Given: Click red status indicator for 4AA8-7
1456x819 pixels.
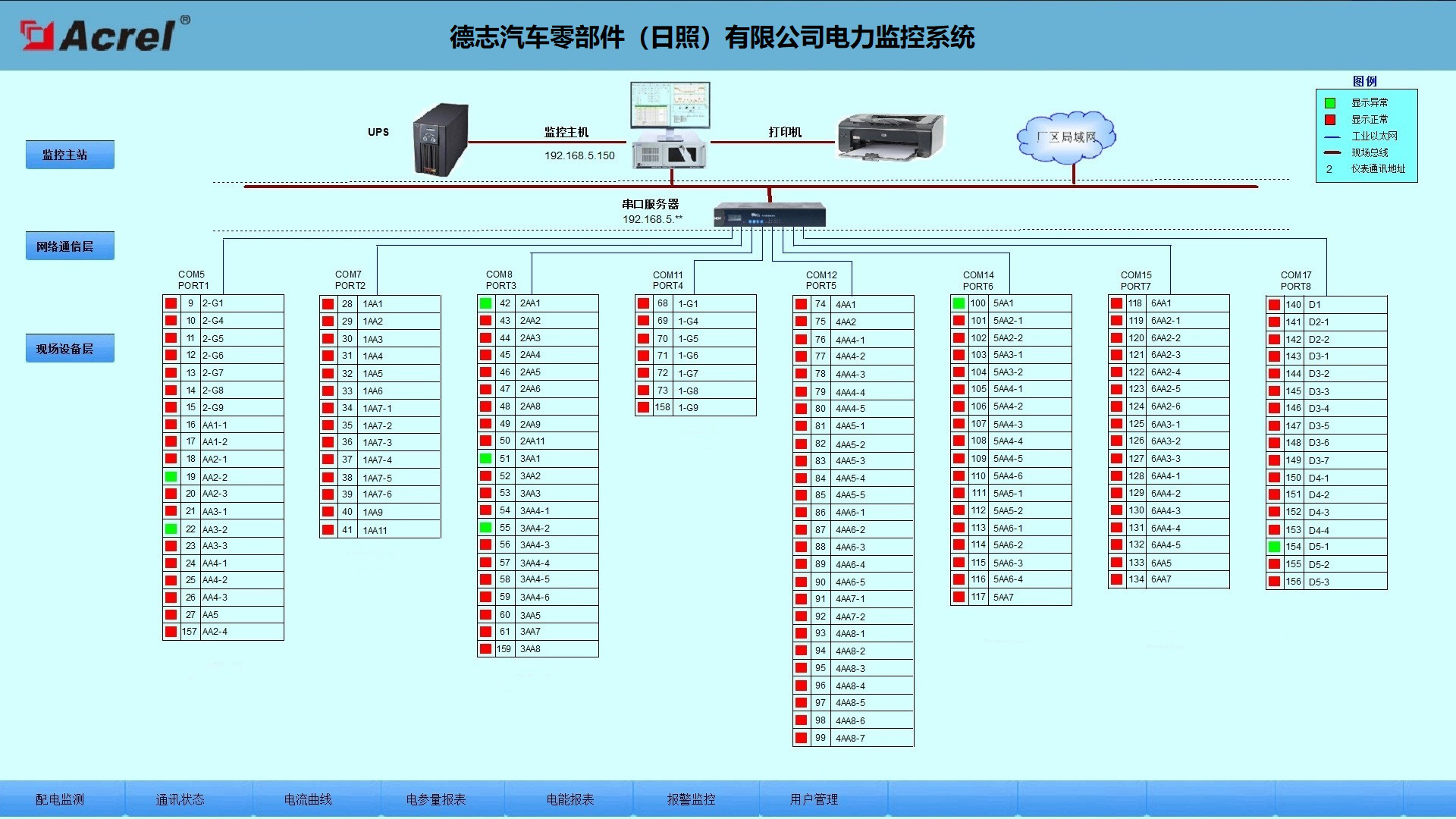Looking at the screenshot, I should point(802,738).
